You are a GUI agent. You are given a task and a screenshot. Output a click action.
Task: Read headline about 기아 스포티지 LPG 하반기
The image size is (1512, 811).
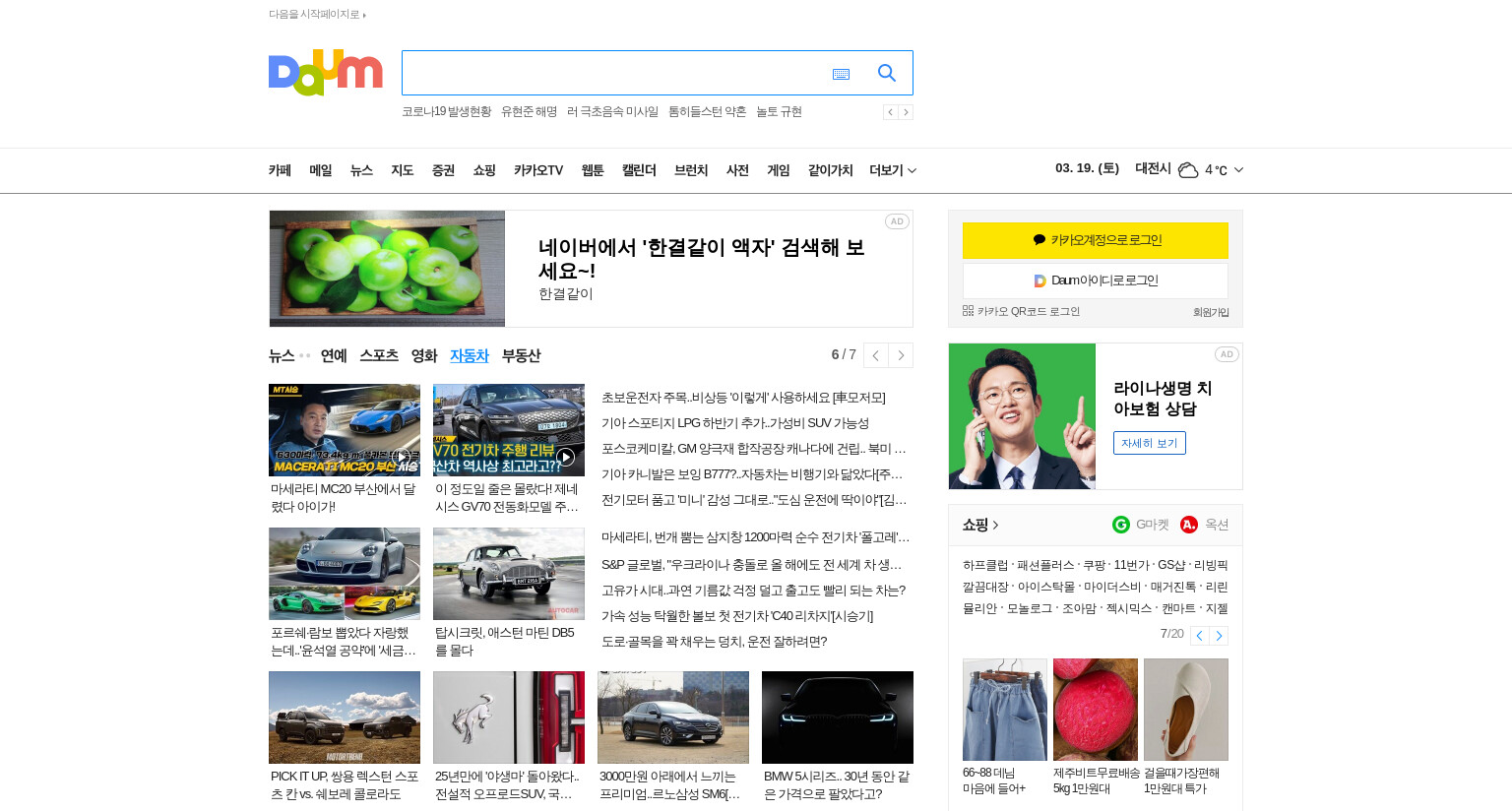(735, 423)
